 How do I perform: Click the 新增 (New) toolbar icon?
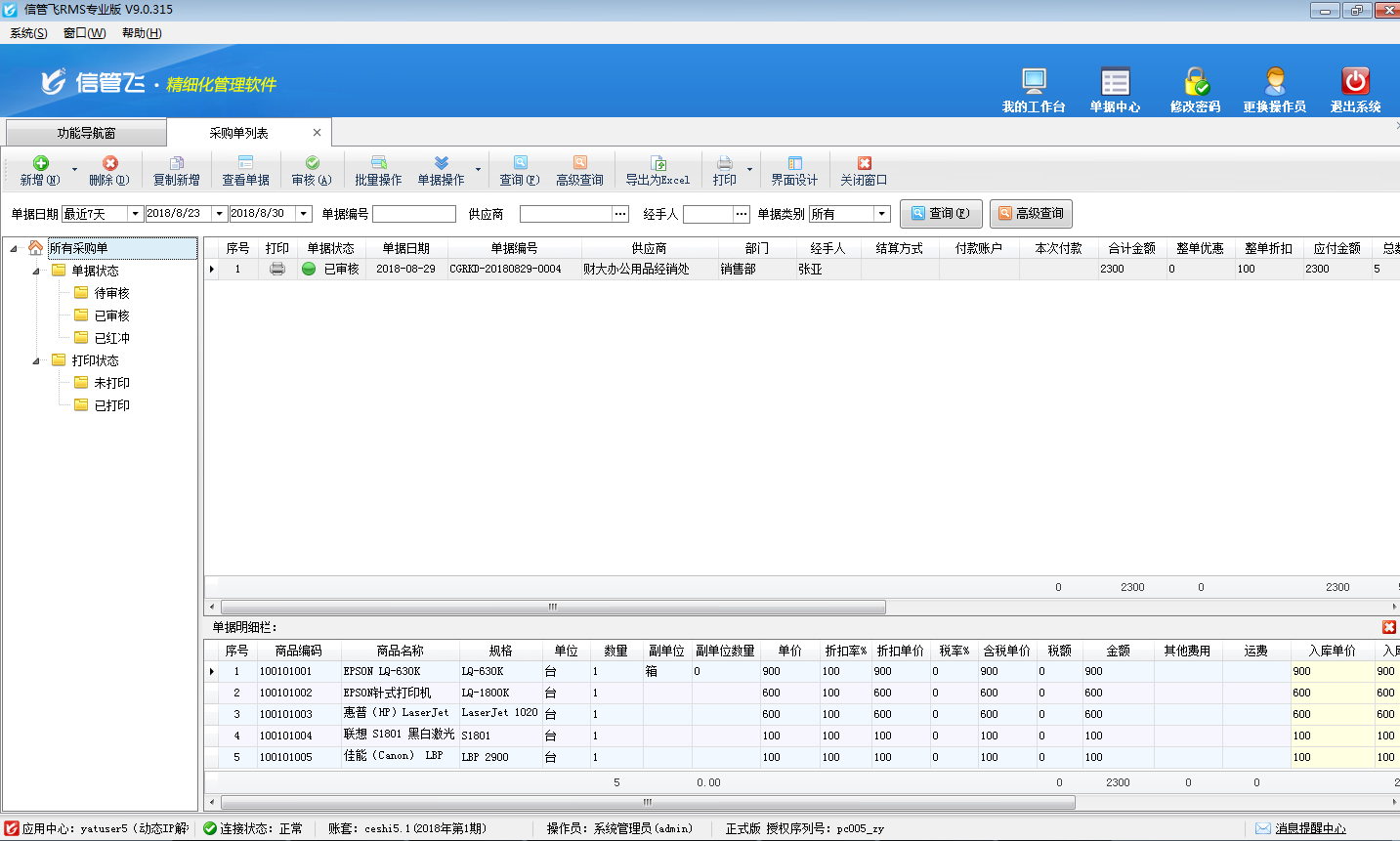40,164
